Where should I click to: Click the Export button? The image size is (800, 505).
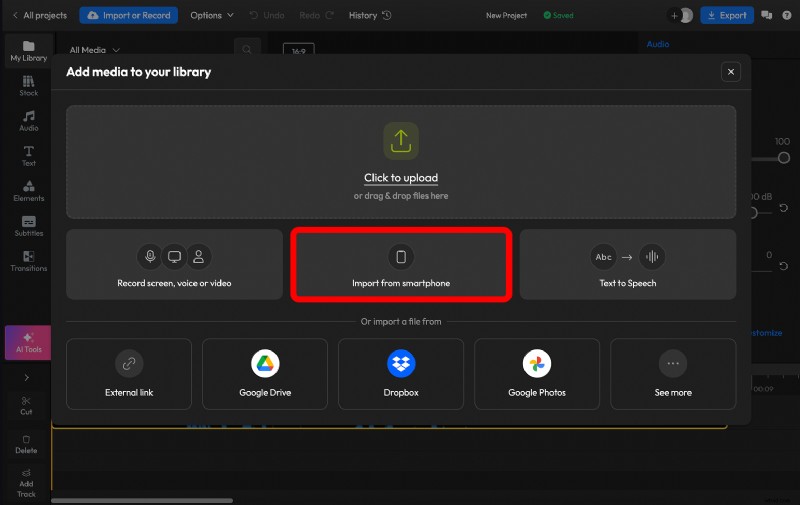727,15
